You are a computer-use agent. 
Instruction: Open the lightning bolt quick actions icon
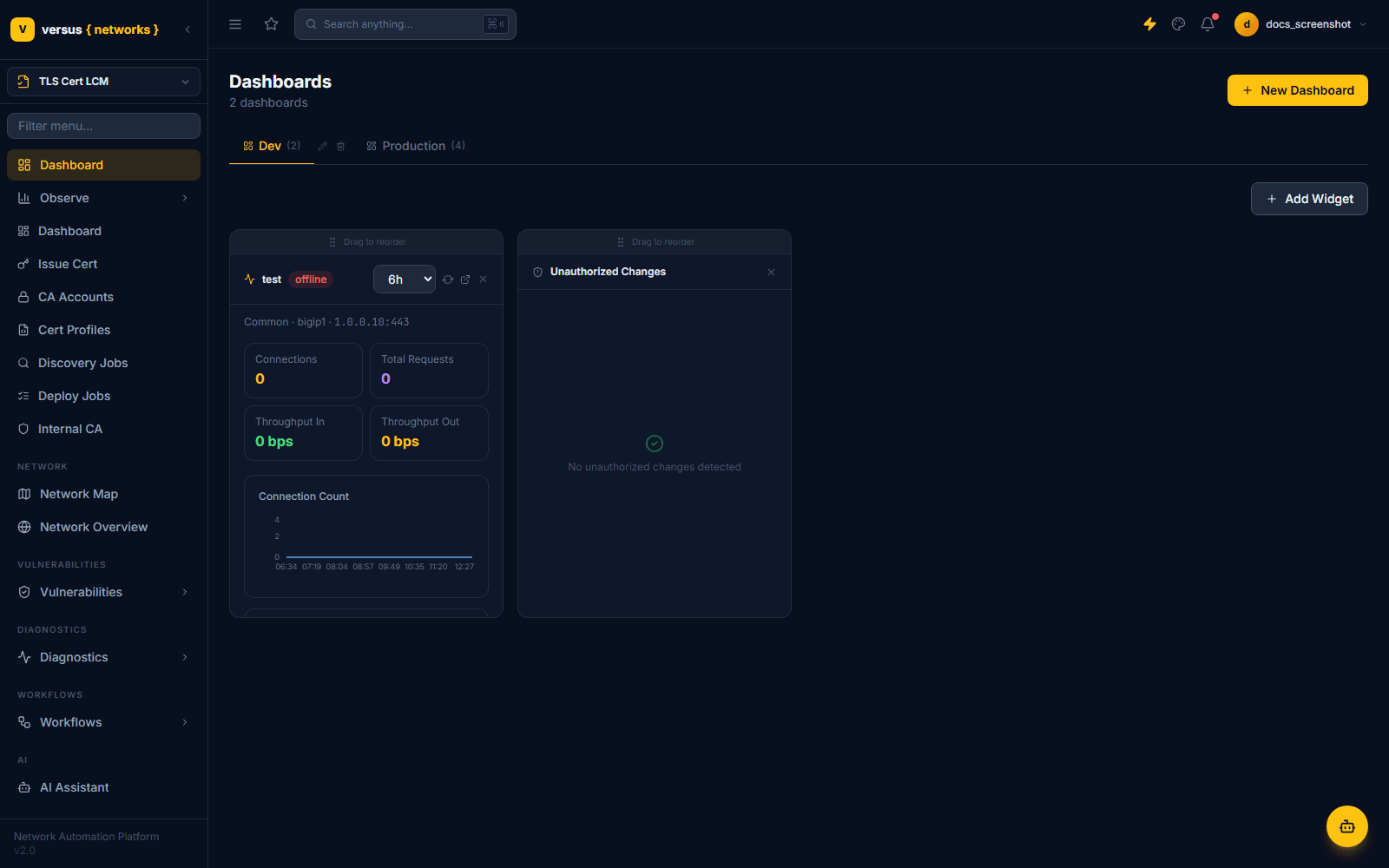point(1149,24)
